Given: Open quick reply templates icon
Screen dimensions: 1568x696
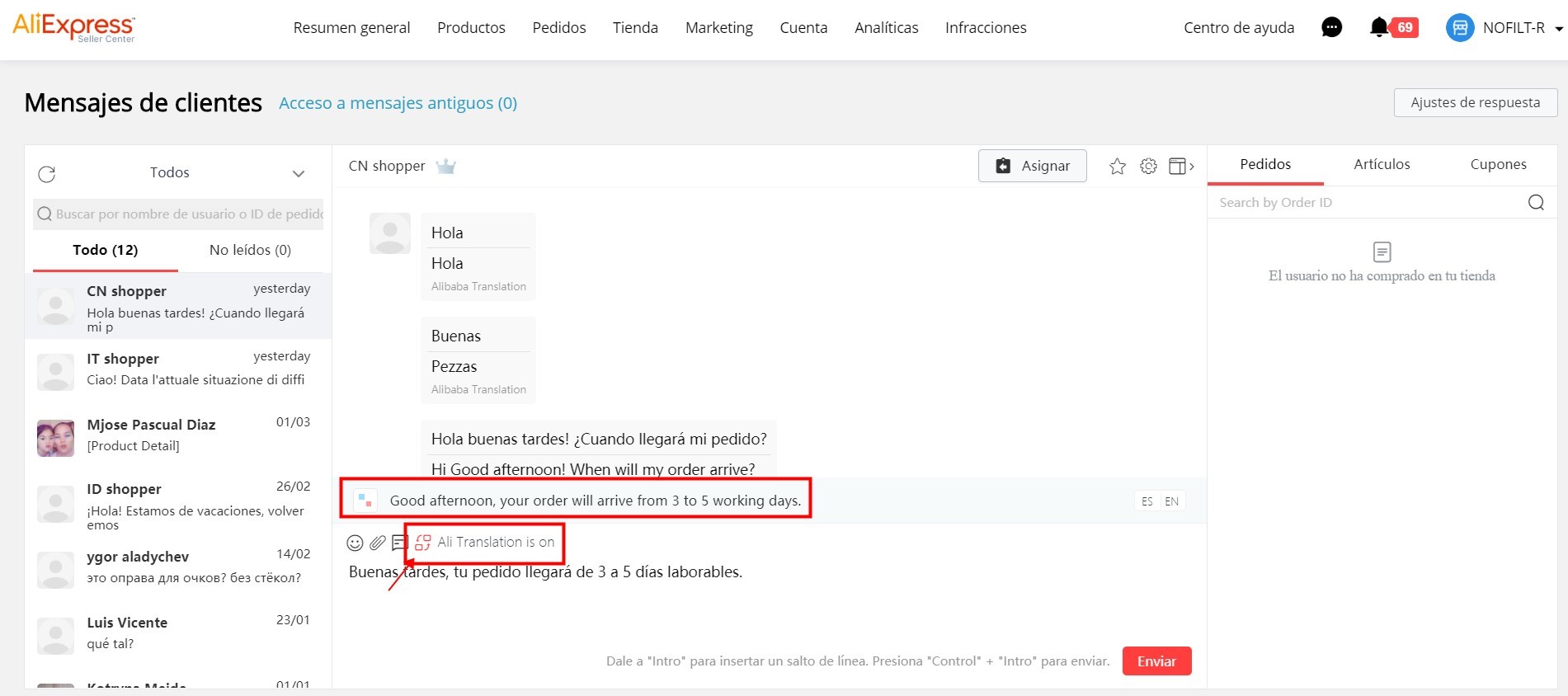Looking at the screenshot, I should click(400, 543).
